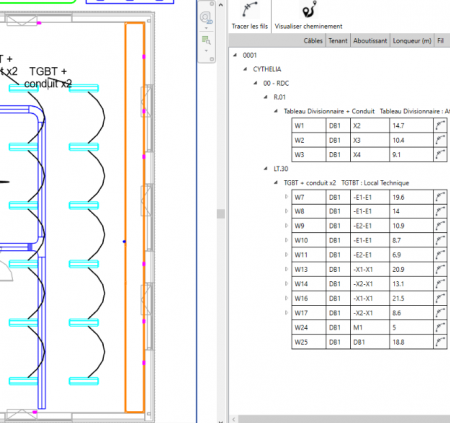Click the Câbles column header
This screenshot has height=423, width=450.
click(x=313, y=41)
